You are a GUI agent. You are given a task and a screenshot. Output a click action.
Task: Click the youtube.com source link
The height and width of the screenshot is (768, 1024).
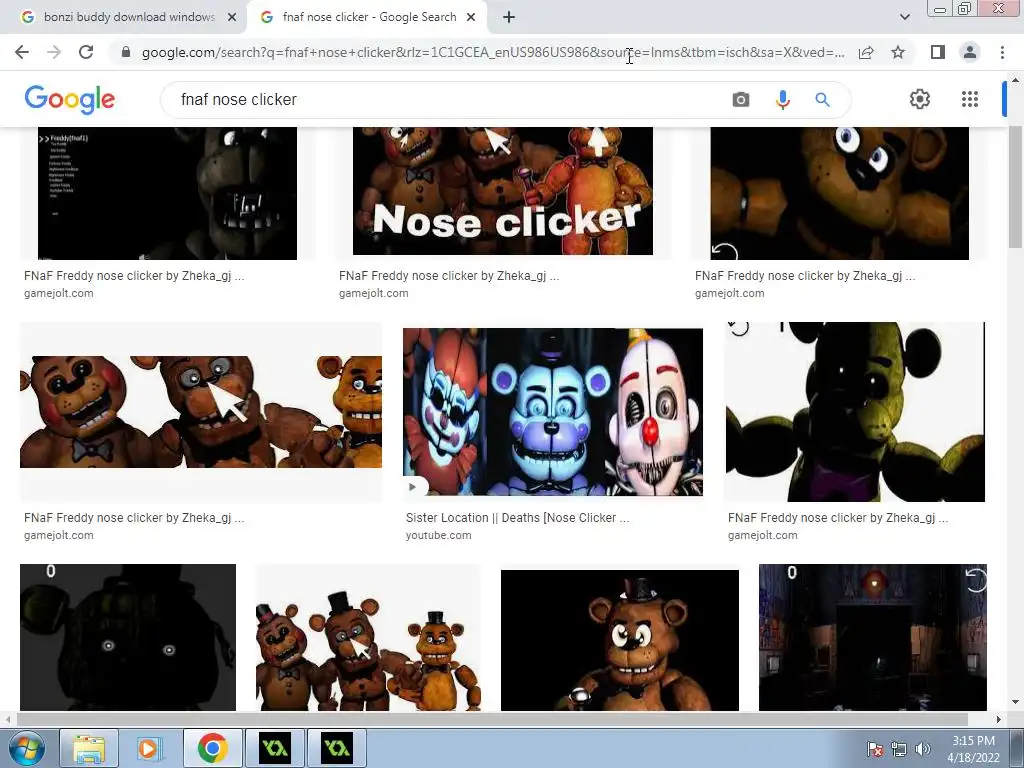tap(438, 536)
